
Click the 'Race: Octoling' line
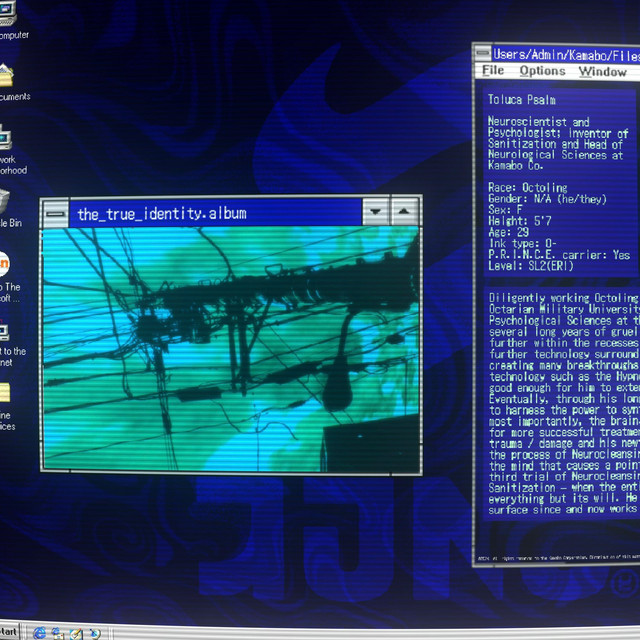coord(527,188)
